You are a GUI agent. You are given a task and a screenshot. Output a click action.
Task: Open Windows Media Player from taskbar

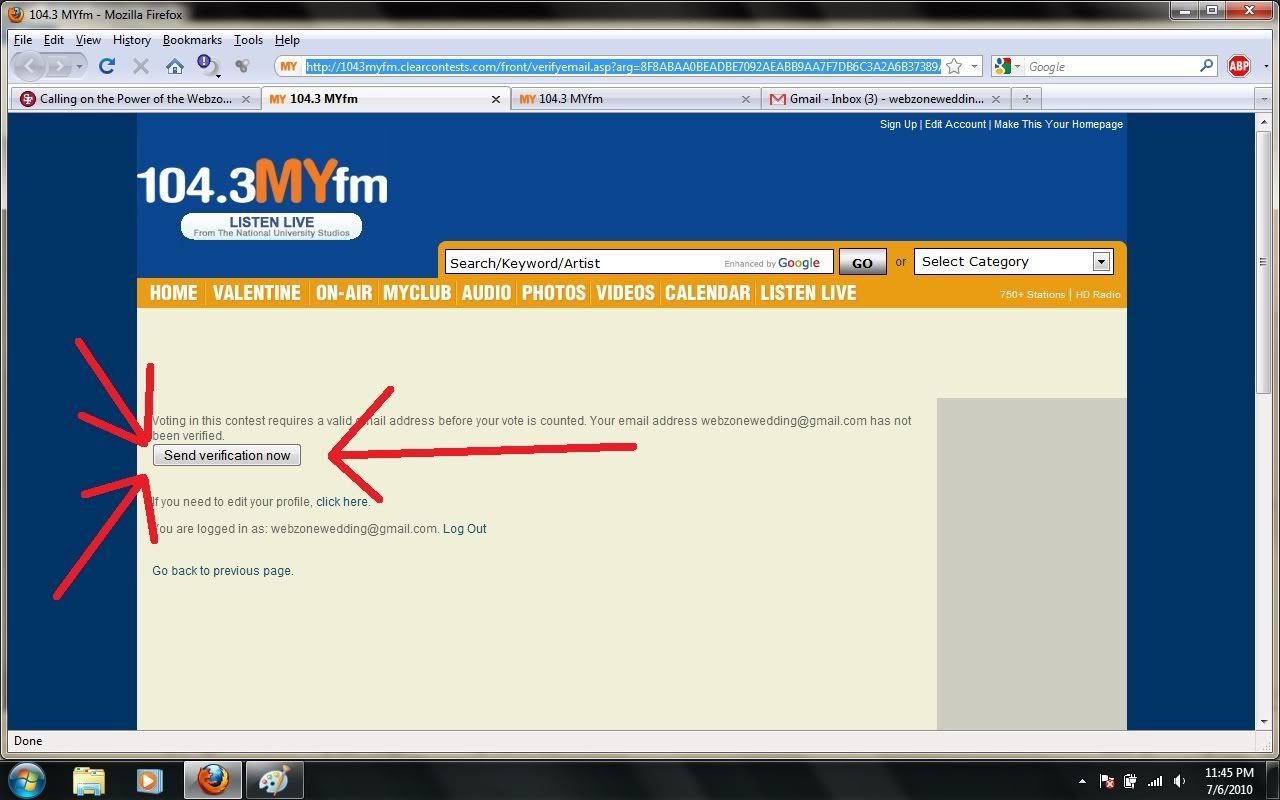tap(149, 780)
